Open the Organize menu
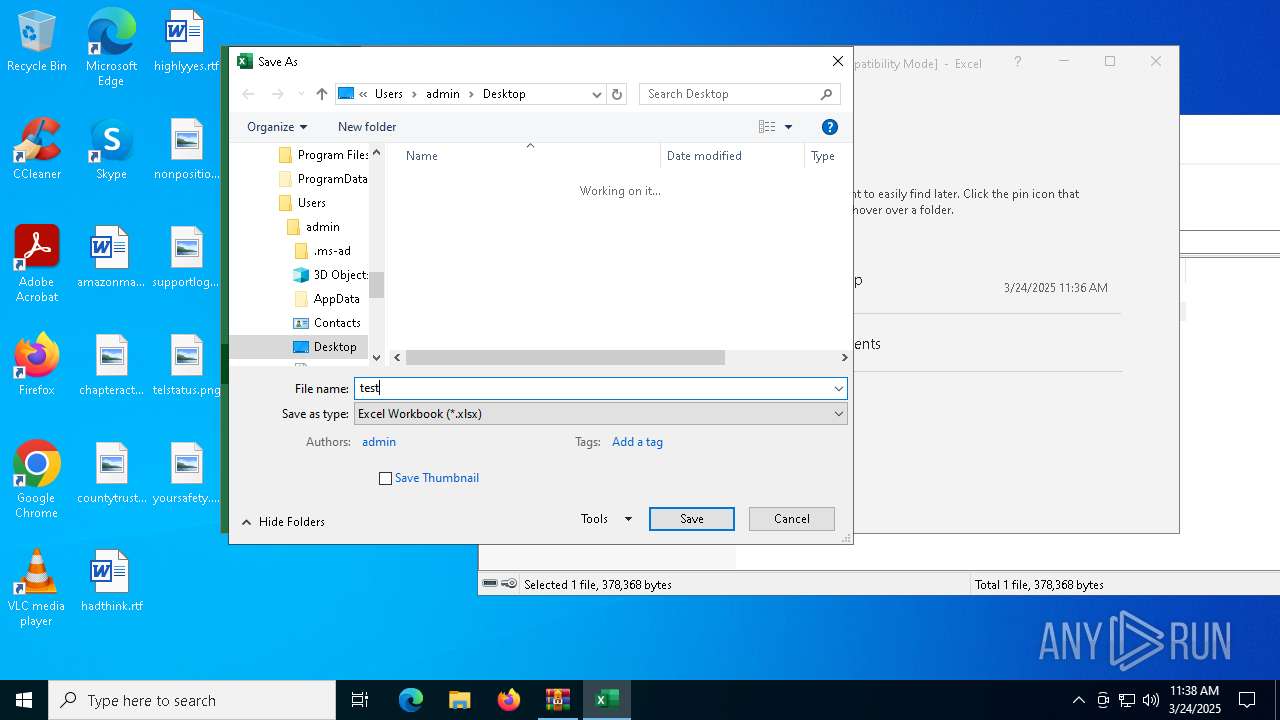 pos(277,127)
